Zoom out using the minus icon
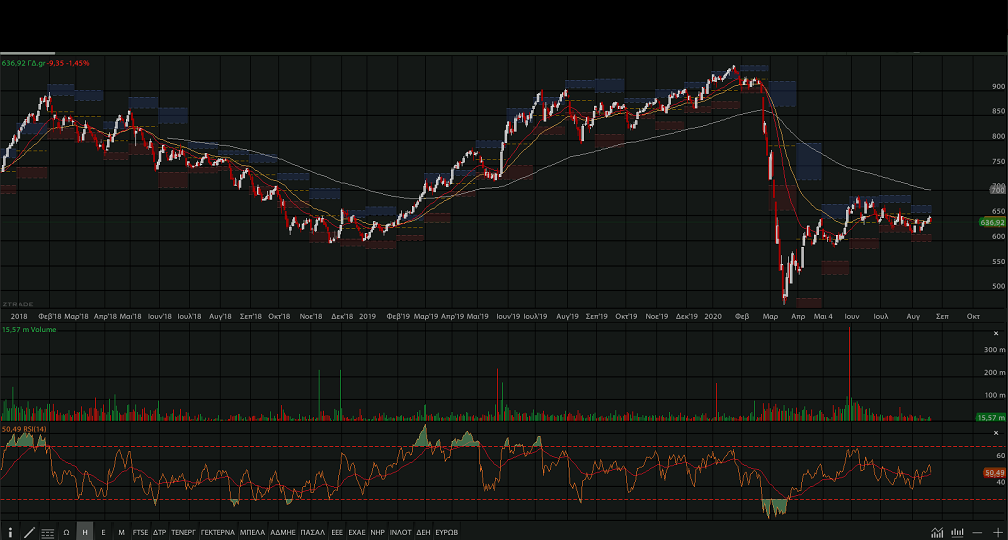 pos(977,532)
